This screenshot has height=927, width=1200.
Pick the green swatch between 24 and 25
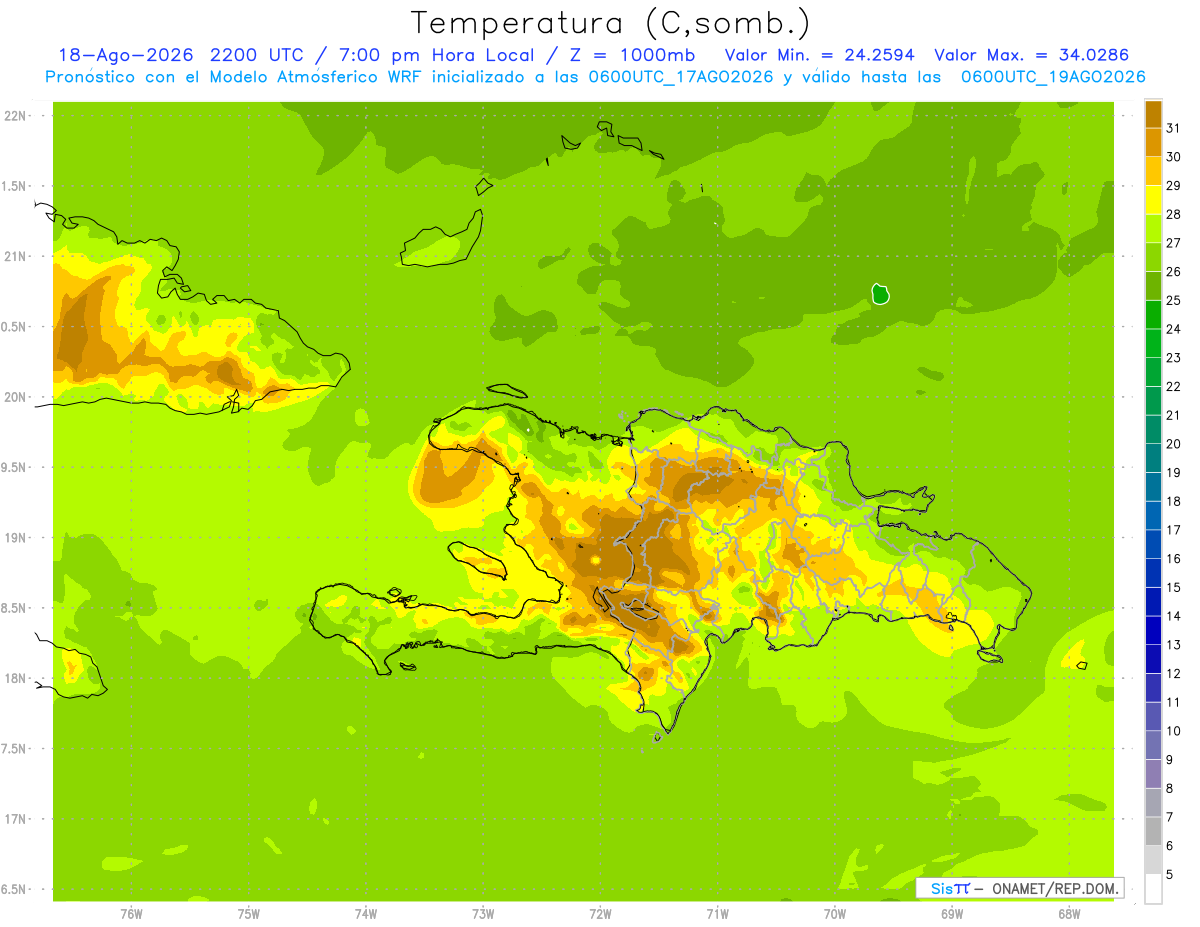pyautogui.click(x=1153, y=315)
